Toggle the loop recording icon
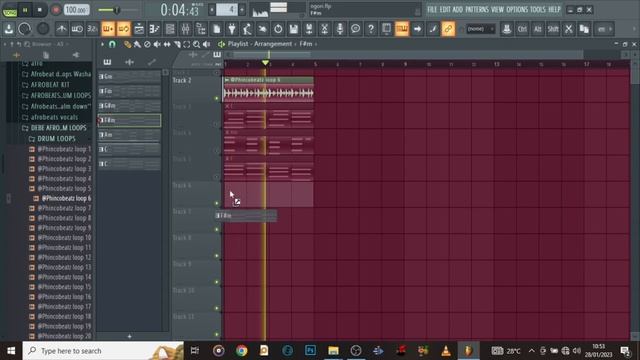 point(123,29)
